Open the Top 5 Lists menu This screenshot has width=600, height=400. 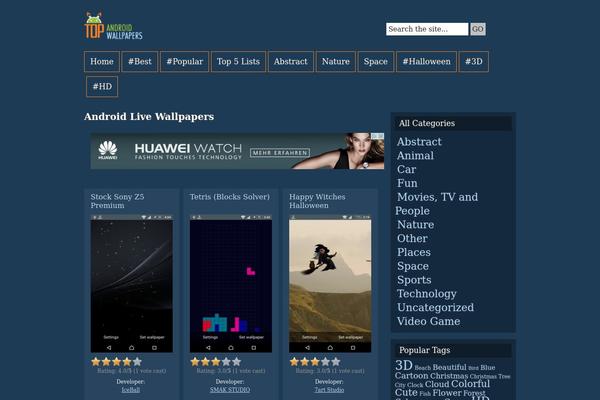(238, 62)
